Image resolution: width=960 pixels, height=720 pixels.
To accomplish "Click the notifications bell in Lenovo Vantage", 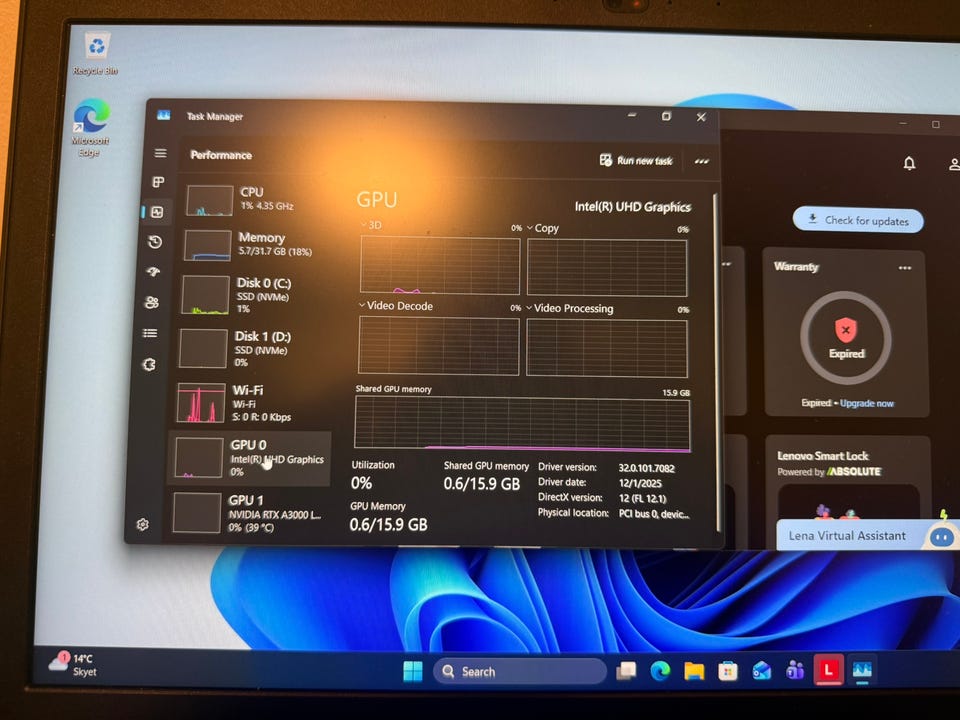I will (909, 163).
